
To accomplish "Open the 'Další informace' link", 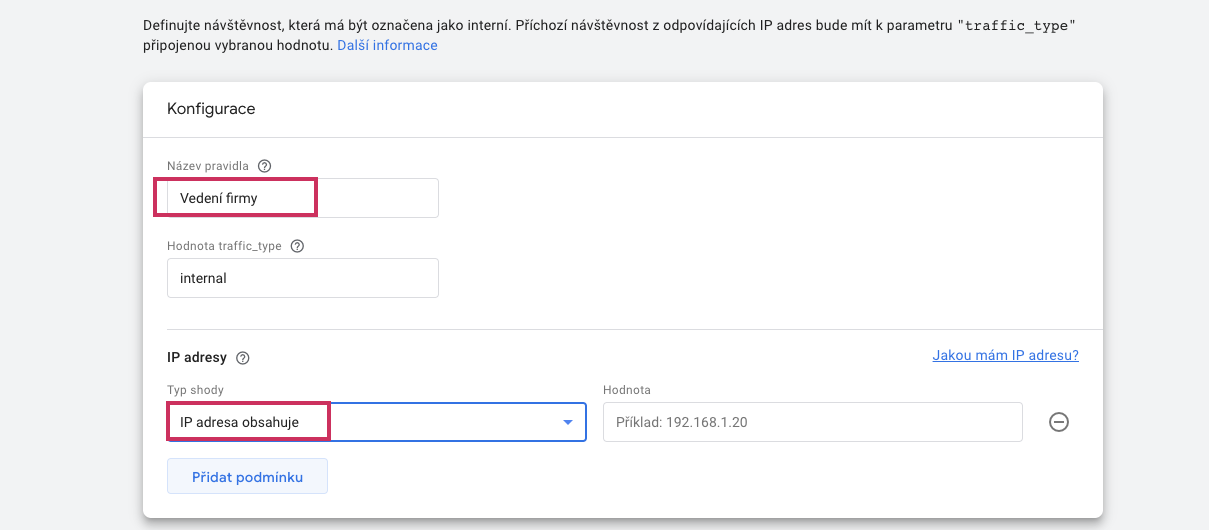I will coord(387,45).
